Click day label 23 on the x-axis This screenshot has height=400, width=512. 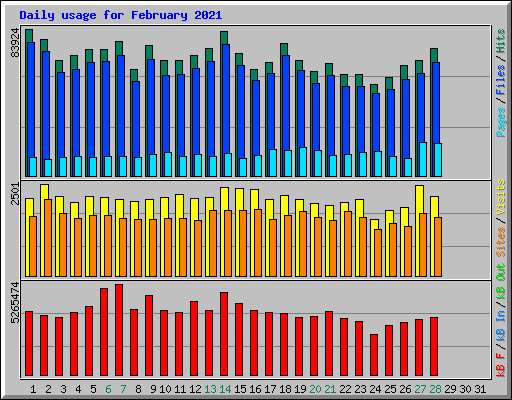[360, 389]
